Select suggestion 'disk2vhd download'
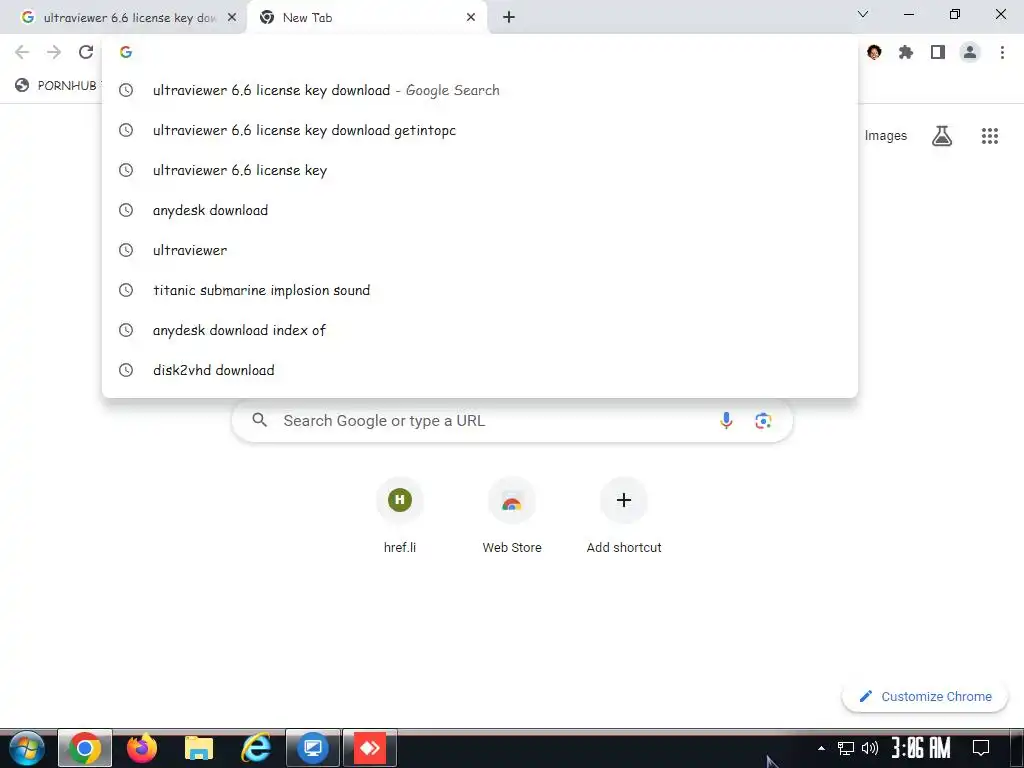 point(480,370)
